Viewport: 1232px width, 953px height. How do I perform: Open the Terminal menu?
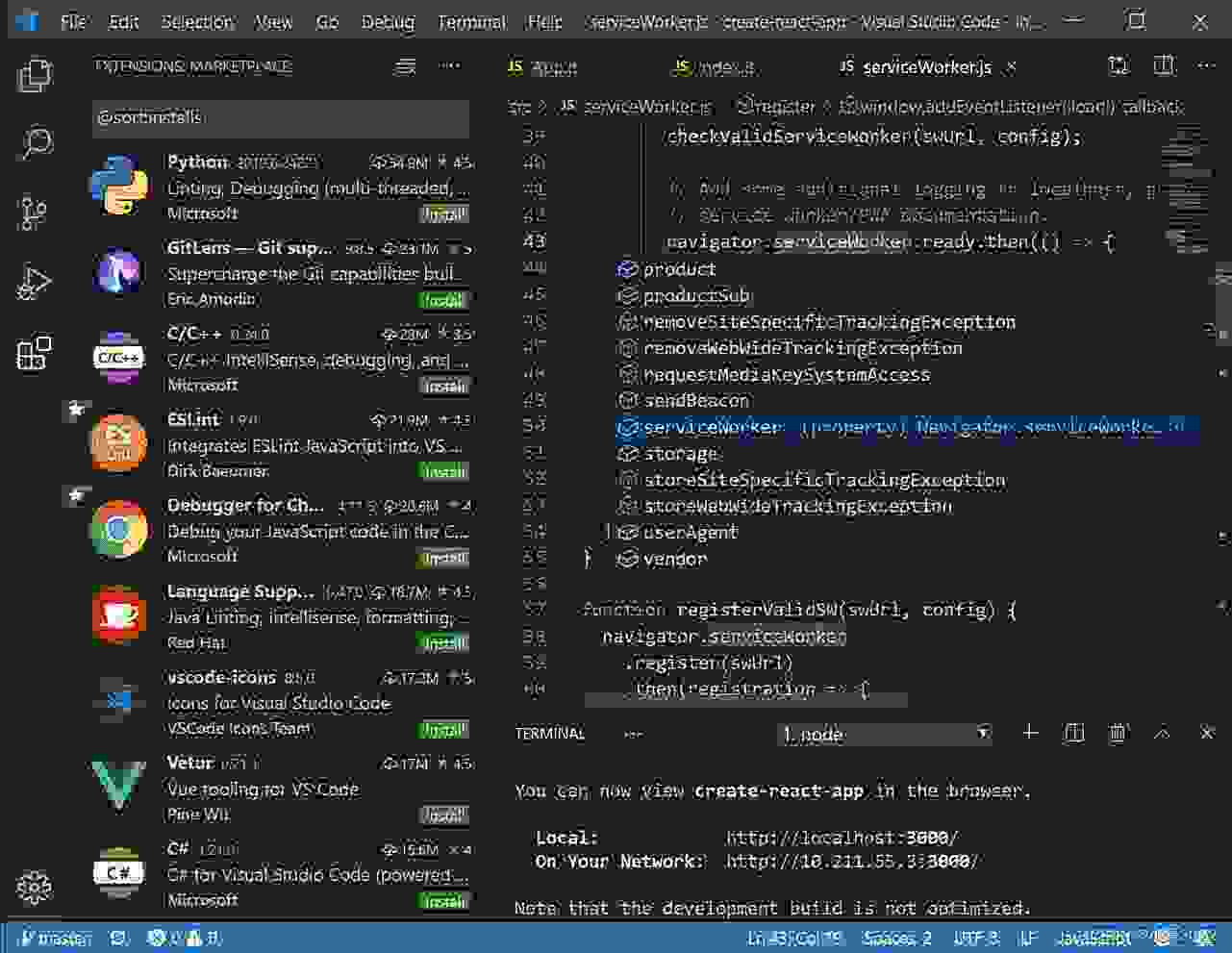[x=471, y=21]
